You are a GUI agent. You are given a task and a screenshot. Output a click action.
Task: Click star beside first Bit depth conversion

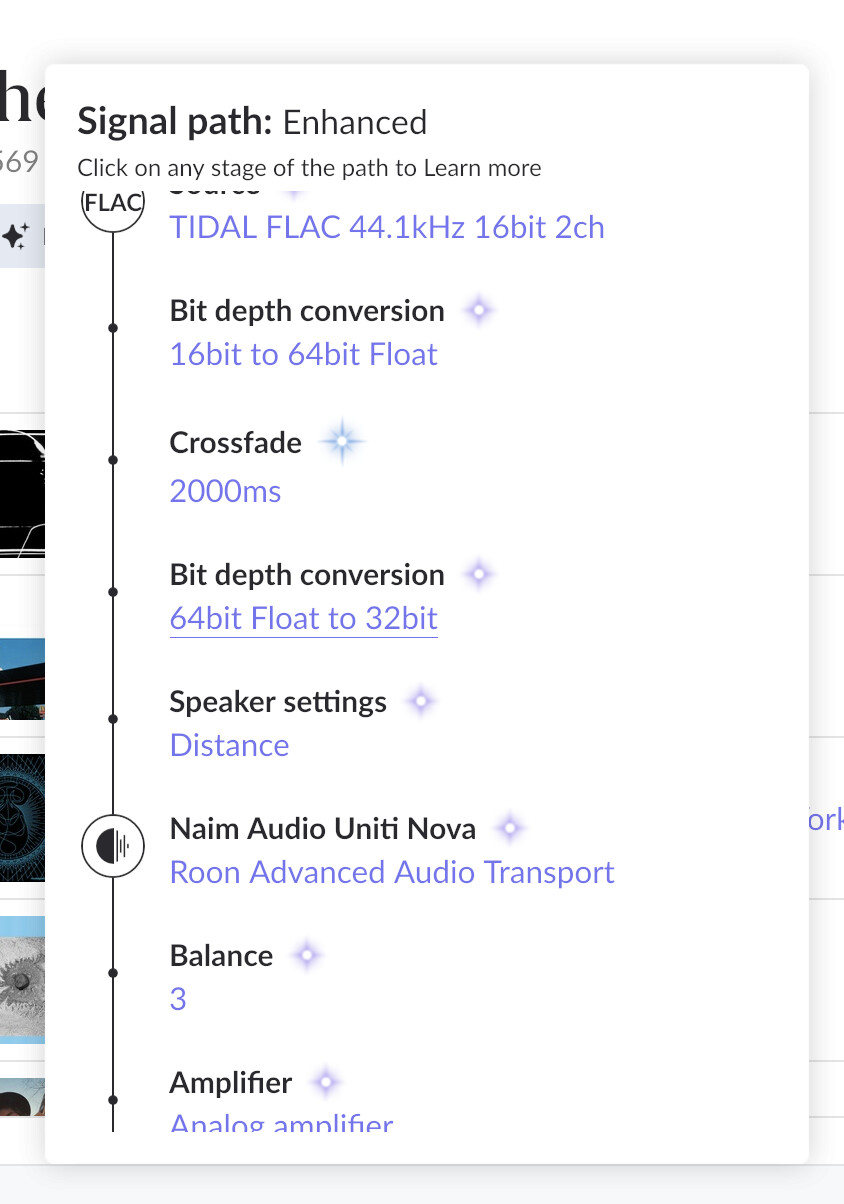pyautogui.click(x=479, y=311)
